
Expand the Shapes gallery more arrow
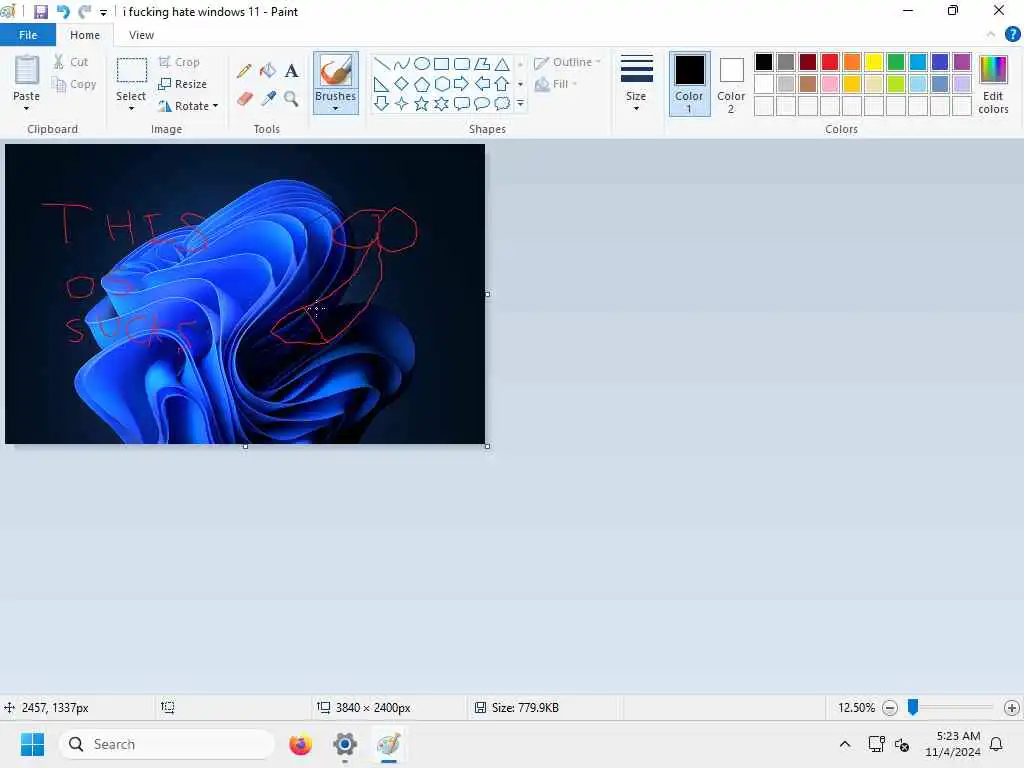(x=520, y=103)
